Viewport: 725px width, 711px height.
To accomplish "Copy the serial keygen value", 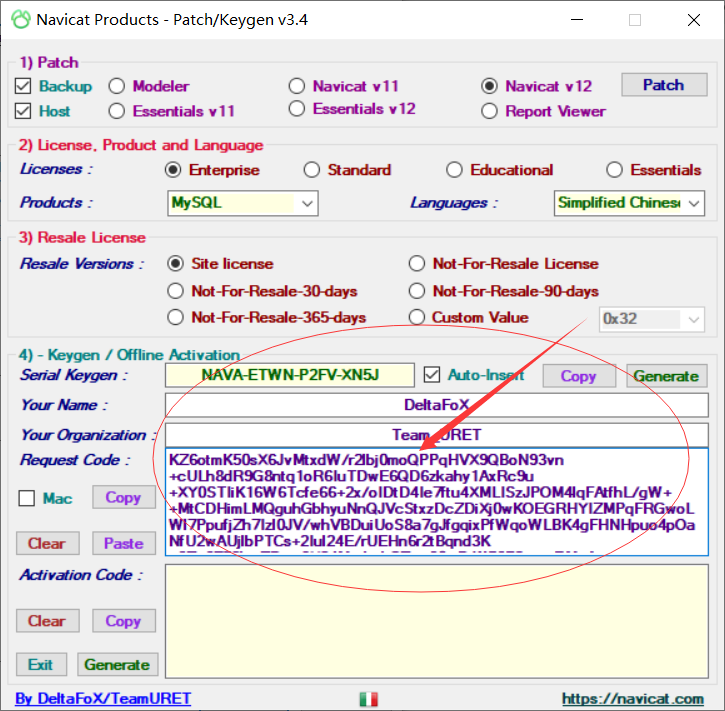I will click(579, 376).
